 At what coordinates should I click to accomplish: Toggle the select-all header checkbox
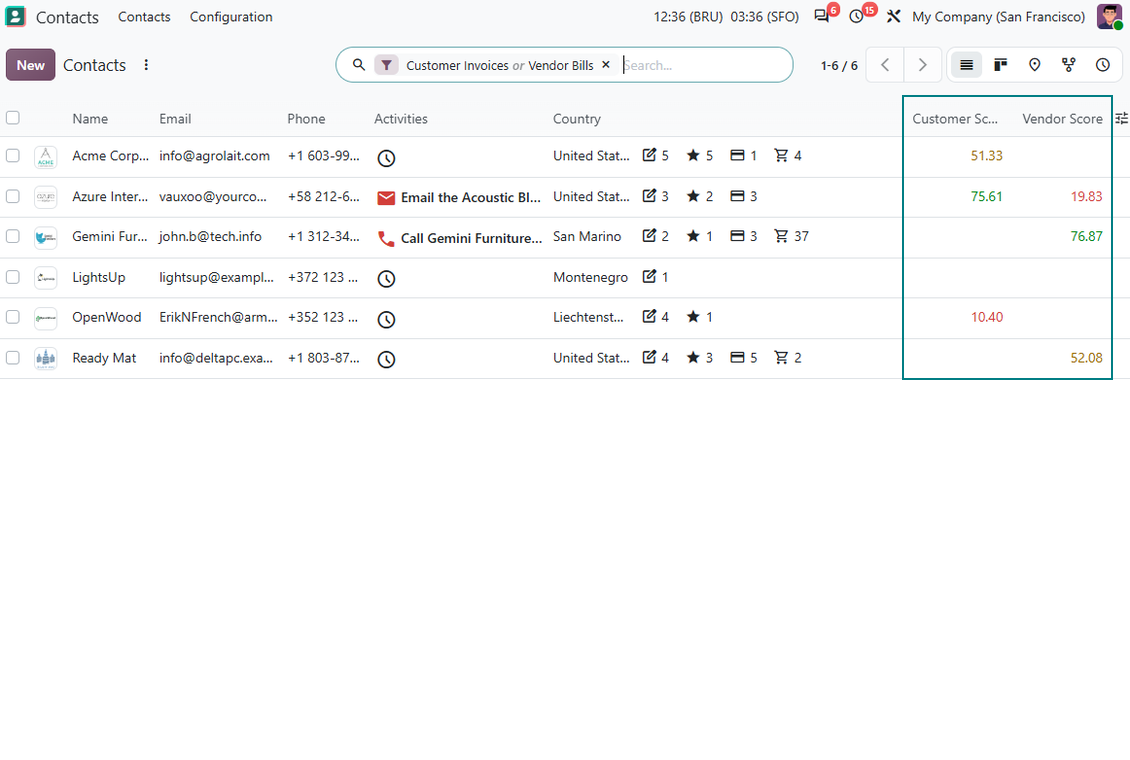13,118
